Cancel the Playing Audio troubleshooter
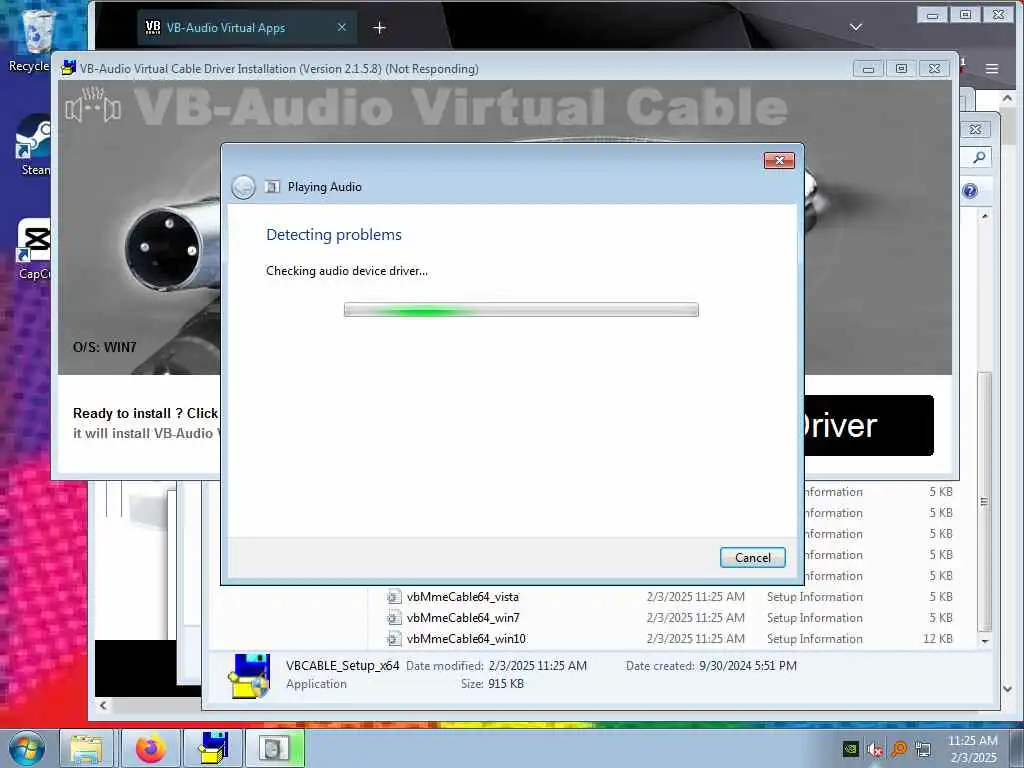The width and height of the screenshot is (1024, 768). coord(752,557)
